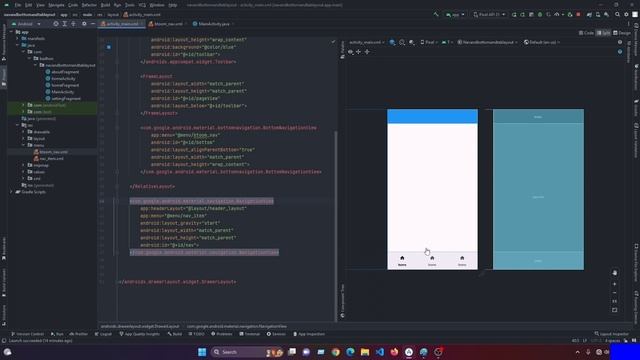This screenshot has width=640, height=360.
Task: Open Terminal tool window
Action: (x=249, y=334)
